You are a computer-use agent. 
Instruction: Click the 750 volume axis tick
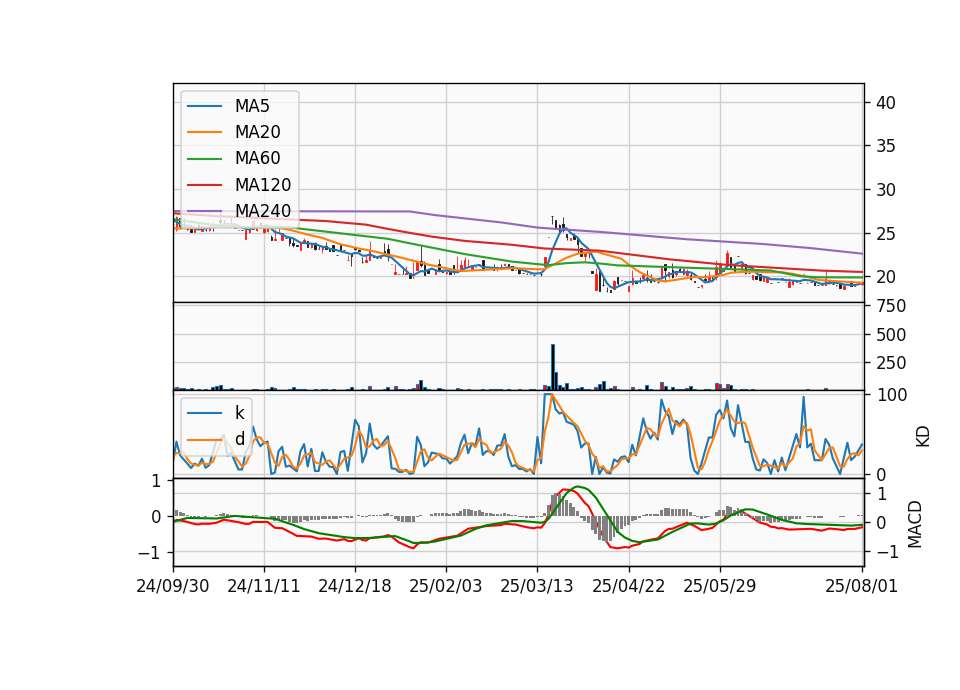click(891, 306)
